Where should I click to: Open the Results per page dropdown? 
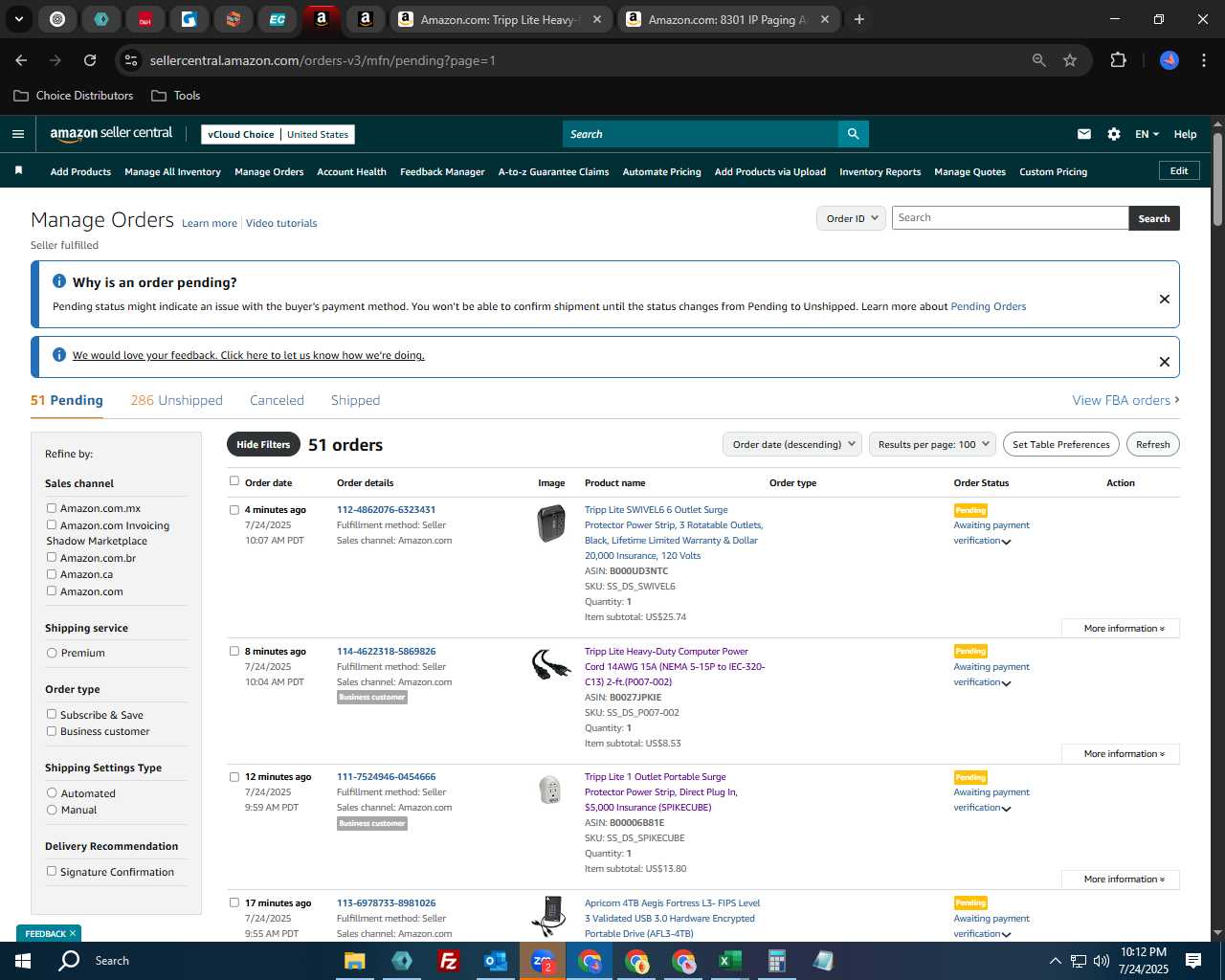pos(933,444)
